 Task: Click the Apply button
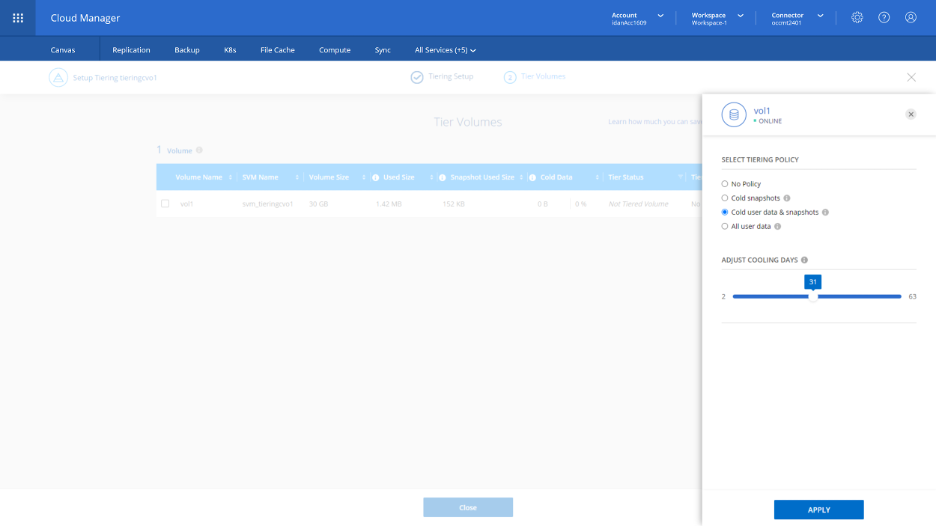(818, 510)
